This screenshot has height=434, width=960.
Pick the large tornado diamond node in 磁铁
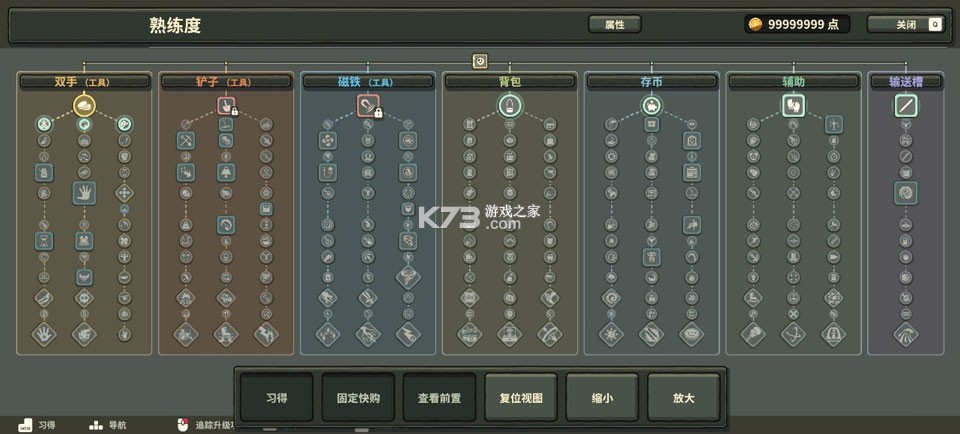(x=408, y=277)
